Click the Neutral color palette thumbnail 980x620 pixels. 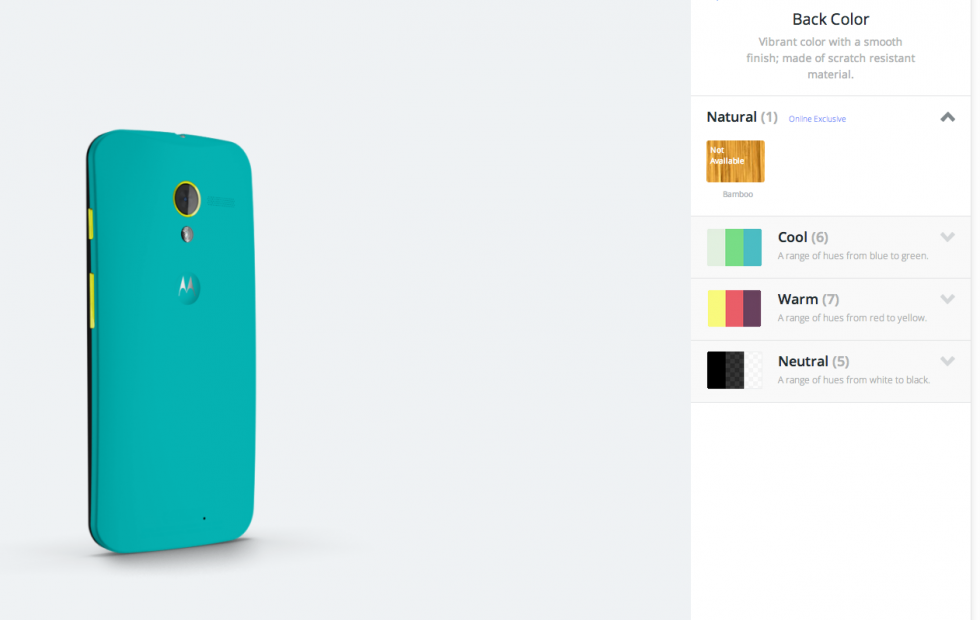point(734,370)
